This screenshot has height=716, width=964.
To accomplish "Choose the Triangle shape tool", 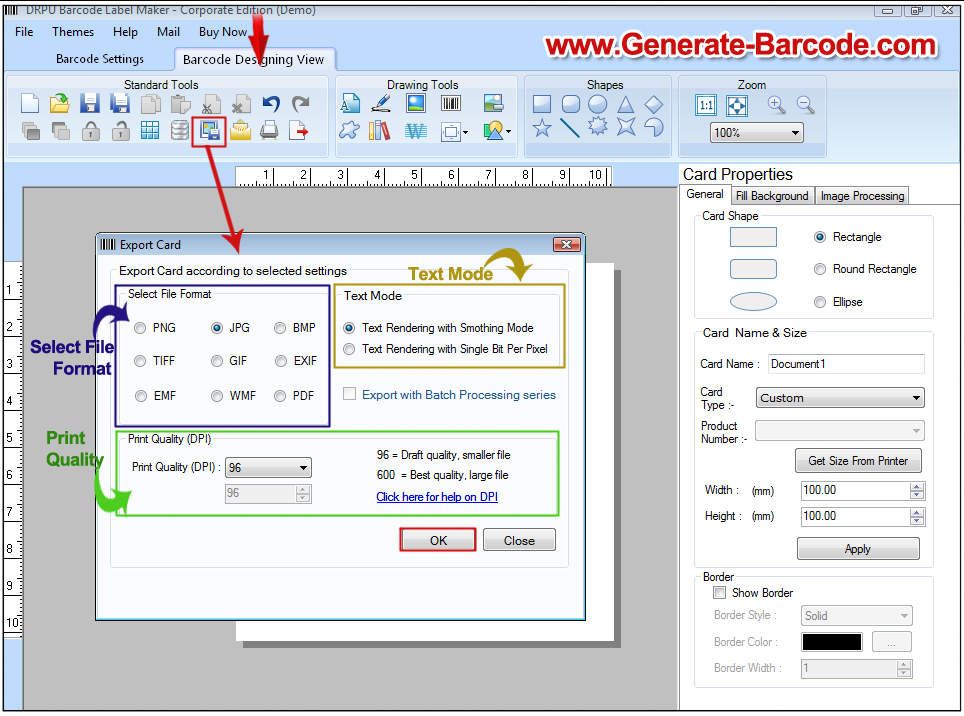I will tap(626, 104).
